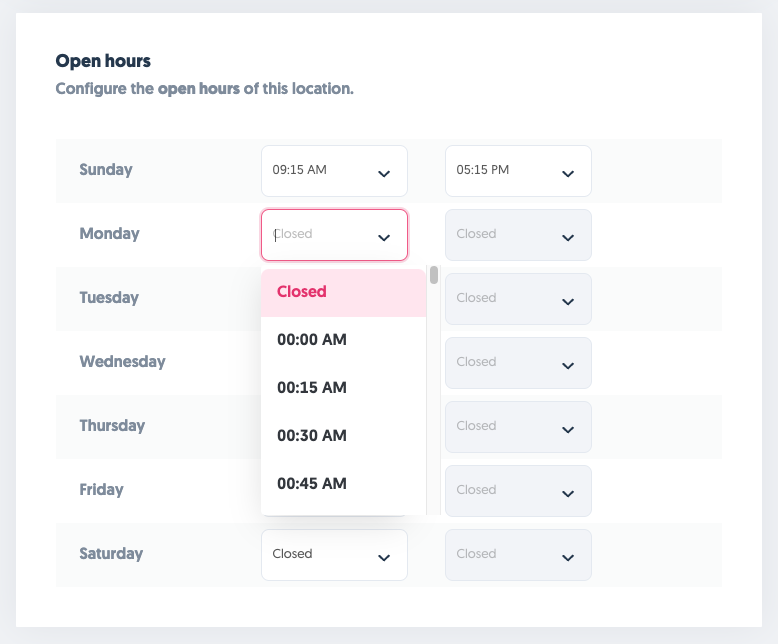Click chevron in Saturday opening time dropdown
This screenshot has height=644, width=778.
pos(384,558)
